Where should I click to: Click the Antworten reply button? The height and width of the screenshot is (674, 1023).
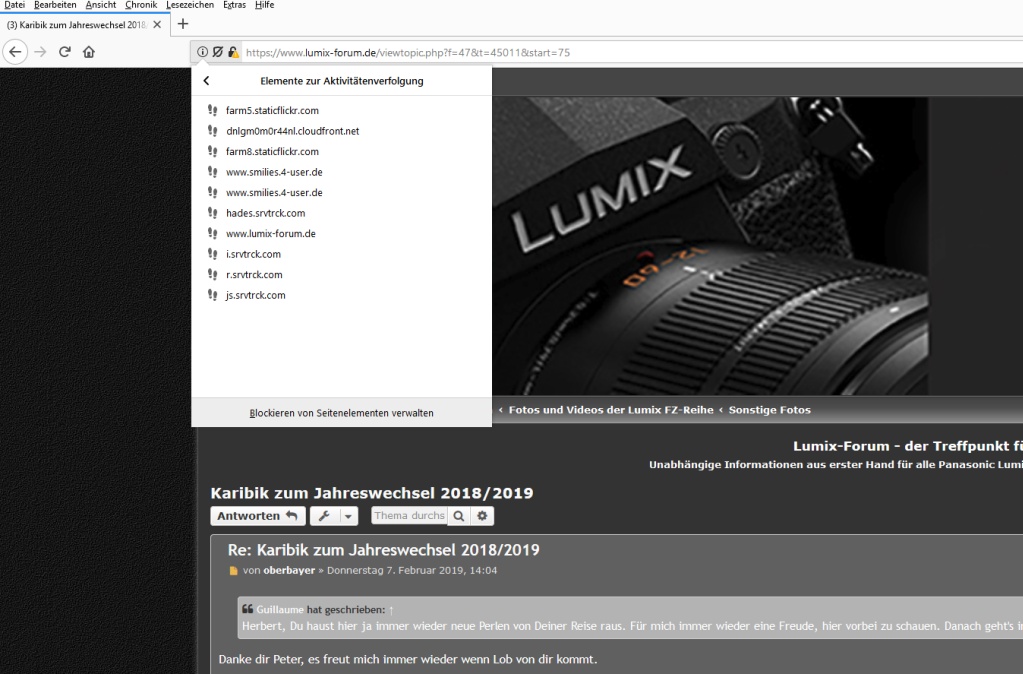tap(257, 516)
